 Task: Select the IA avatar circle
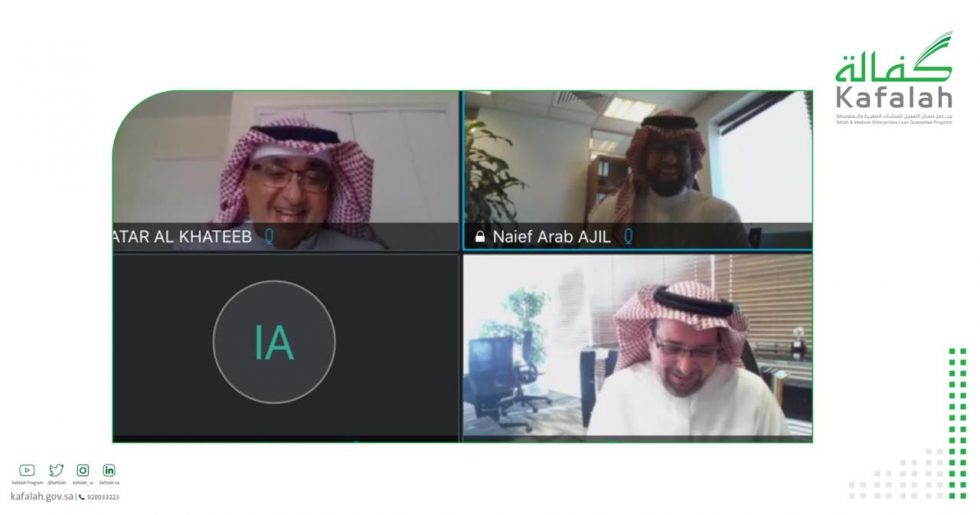click(x=274, y=342)
